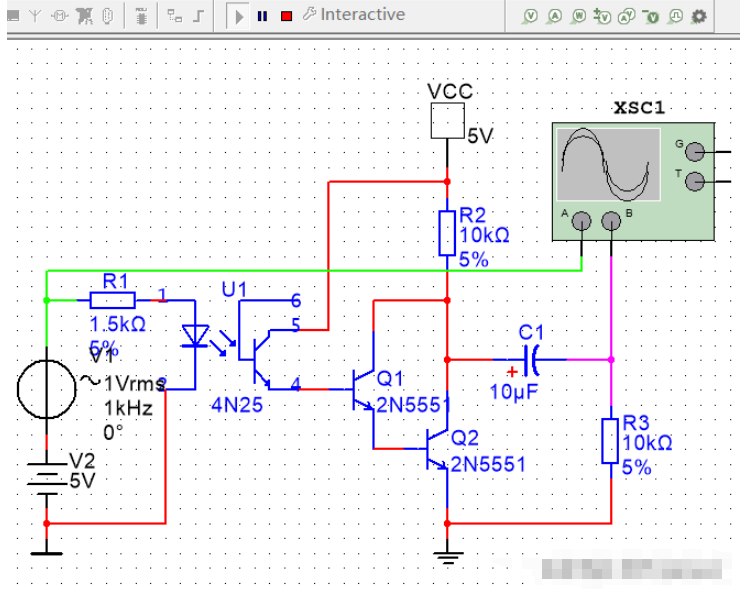745x602 pixels.
Task: Select the voltage probe (V) tool
Action: [x=530, y=16]
